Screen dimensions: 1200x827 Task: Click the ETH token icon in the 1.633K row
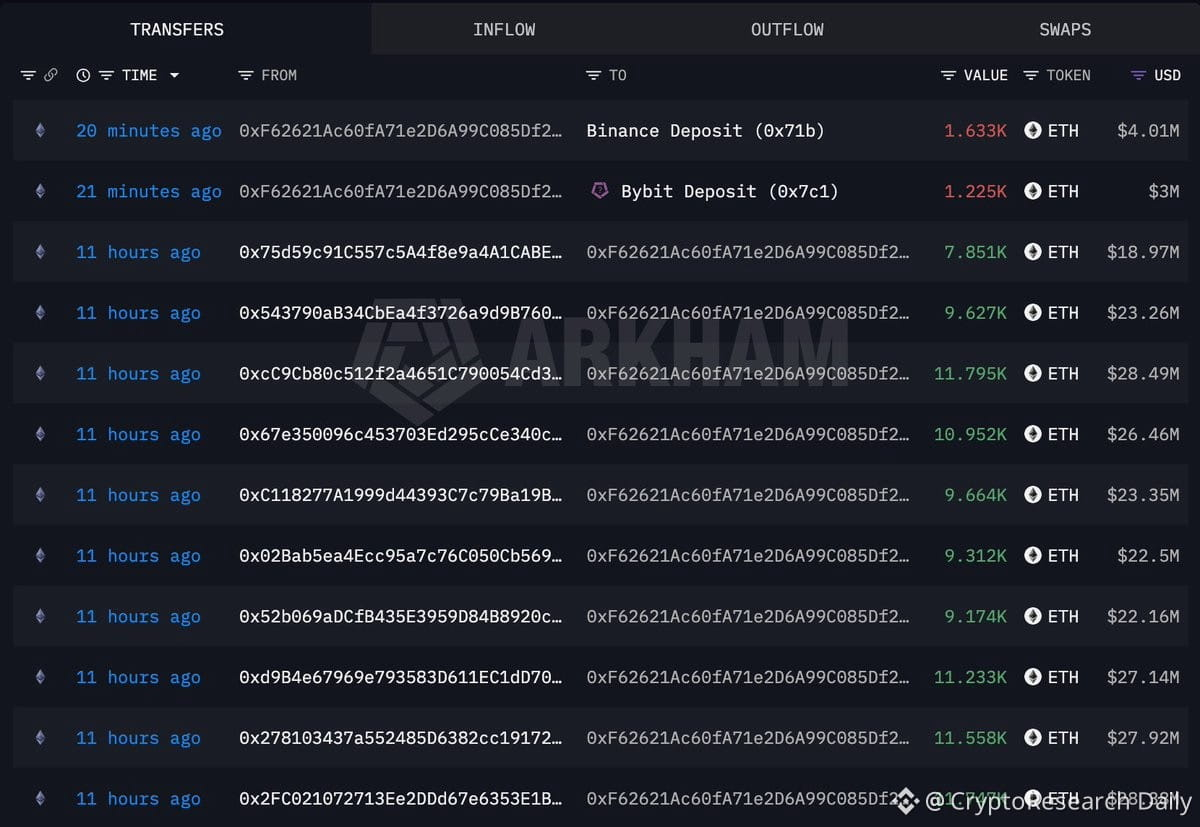coord(1033,130)
